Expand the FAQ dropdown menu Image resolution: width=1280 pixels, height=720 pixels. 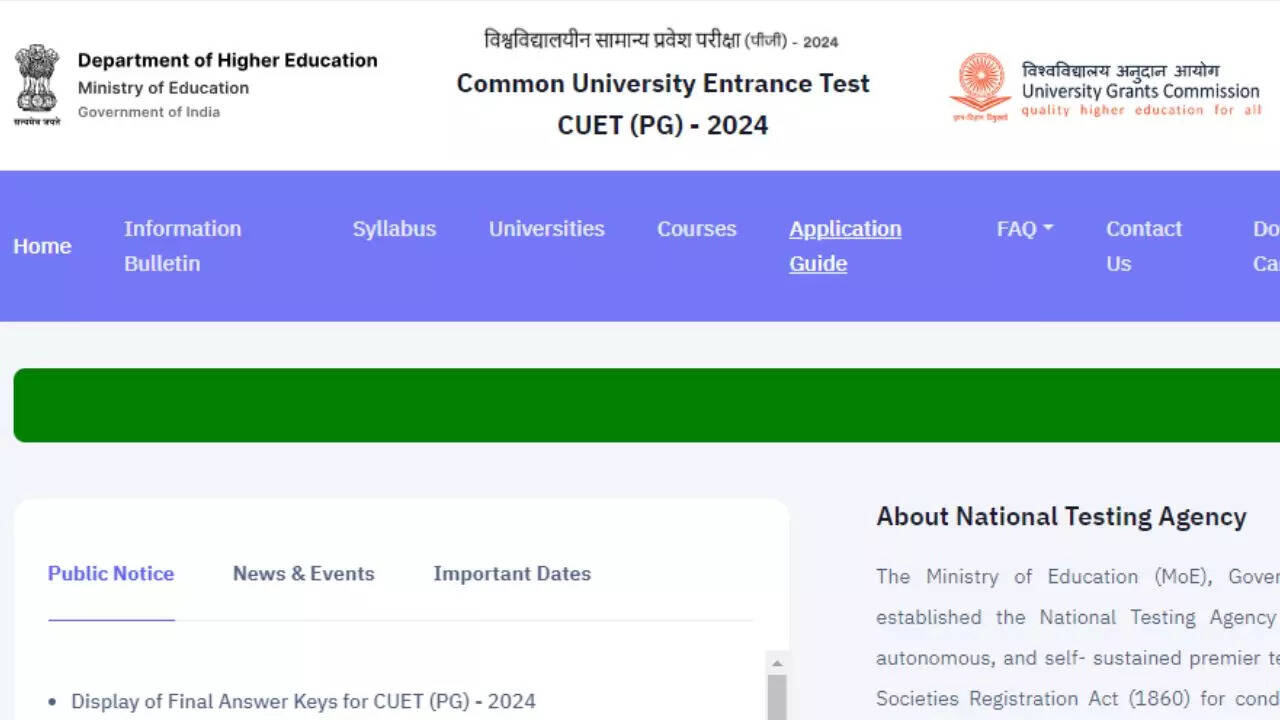pos(1025,229)
